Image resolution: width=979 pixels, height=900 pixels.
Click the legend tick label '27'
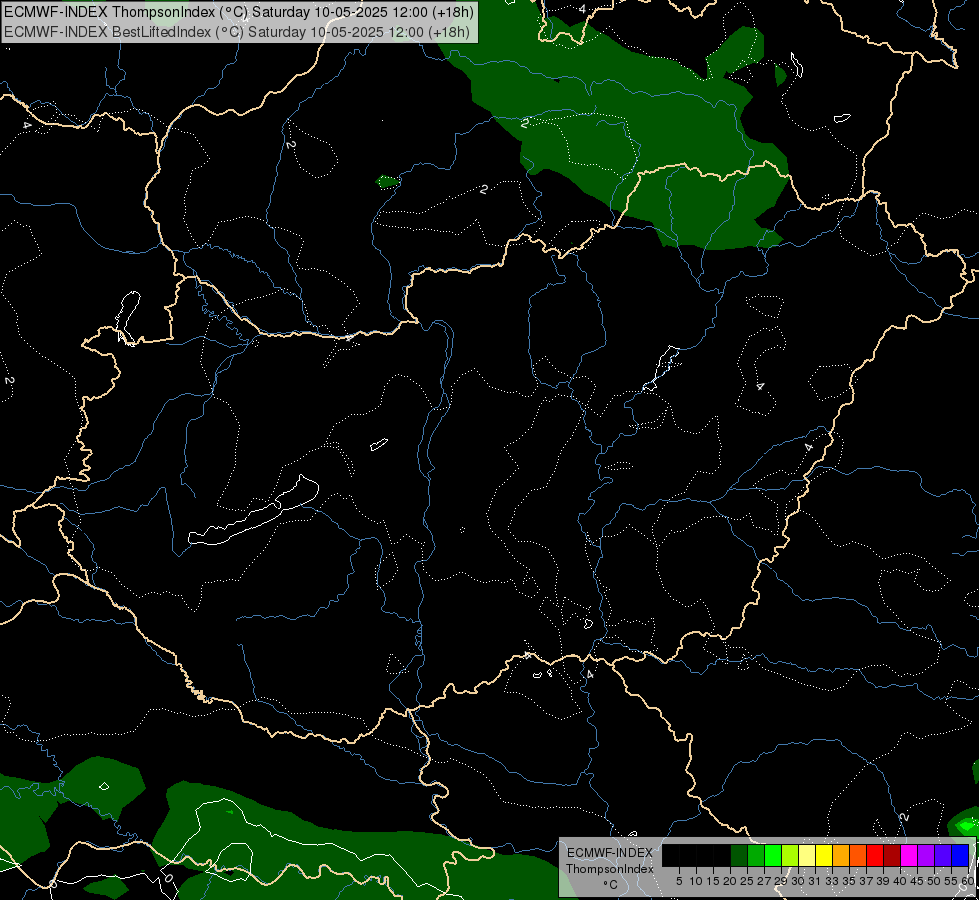pos(764,881)
